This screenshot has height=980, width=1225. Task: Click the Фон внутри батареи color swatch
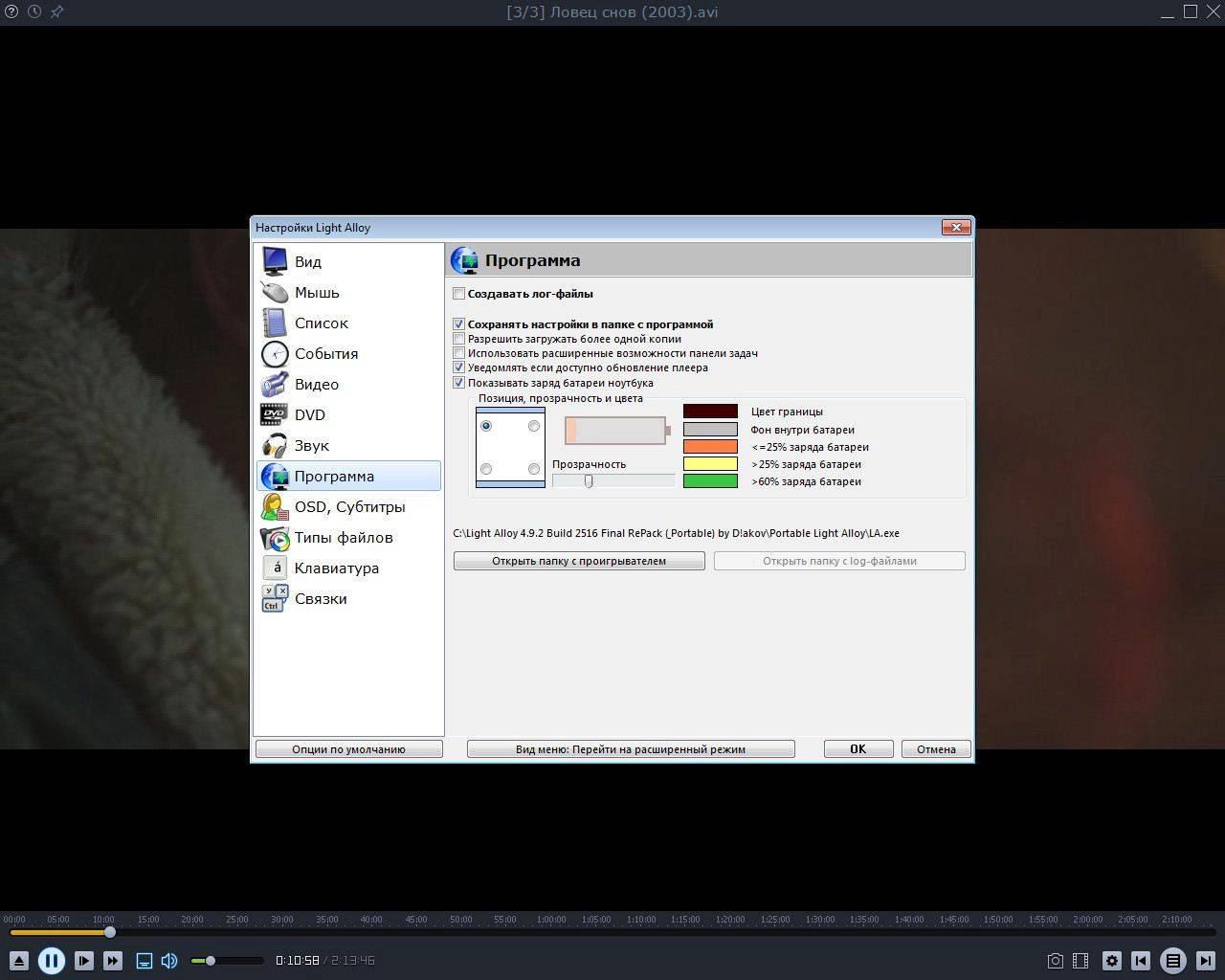710,430
